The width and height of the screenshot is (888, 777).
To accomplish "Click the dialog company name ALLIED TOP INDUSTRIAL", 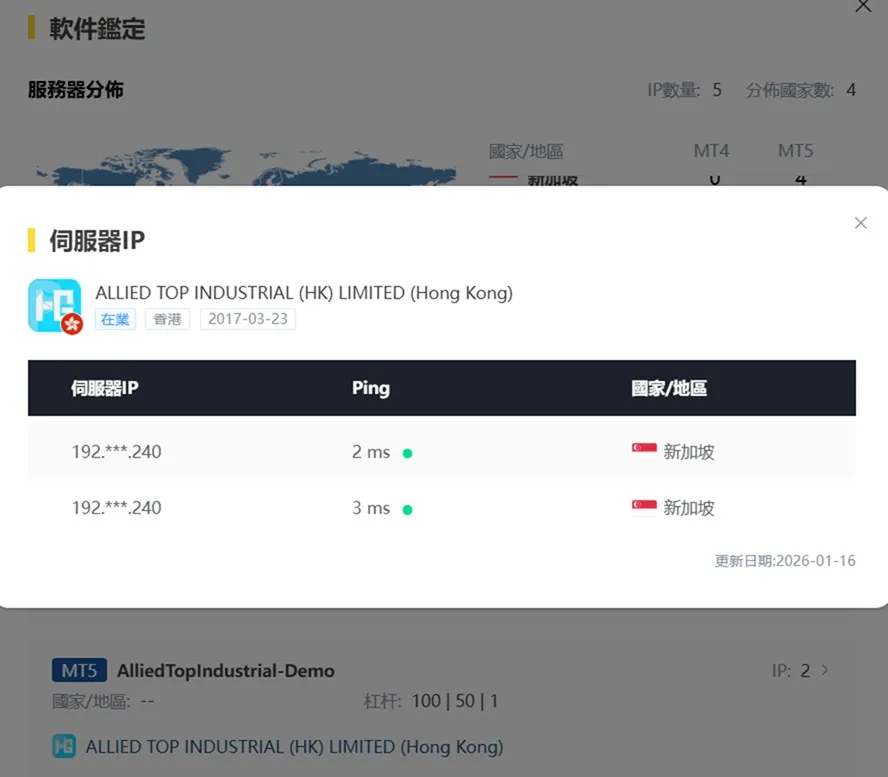I will (x=304, y=293).
